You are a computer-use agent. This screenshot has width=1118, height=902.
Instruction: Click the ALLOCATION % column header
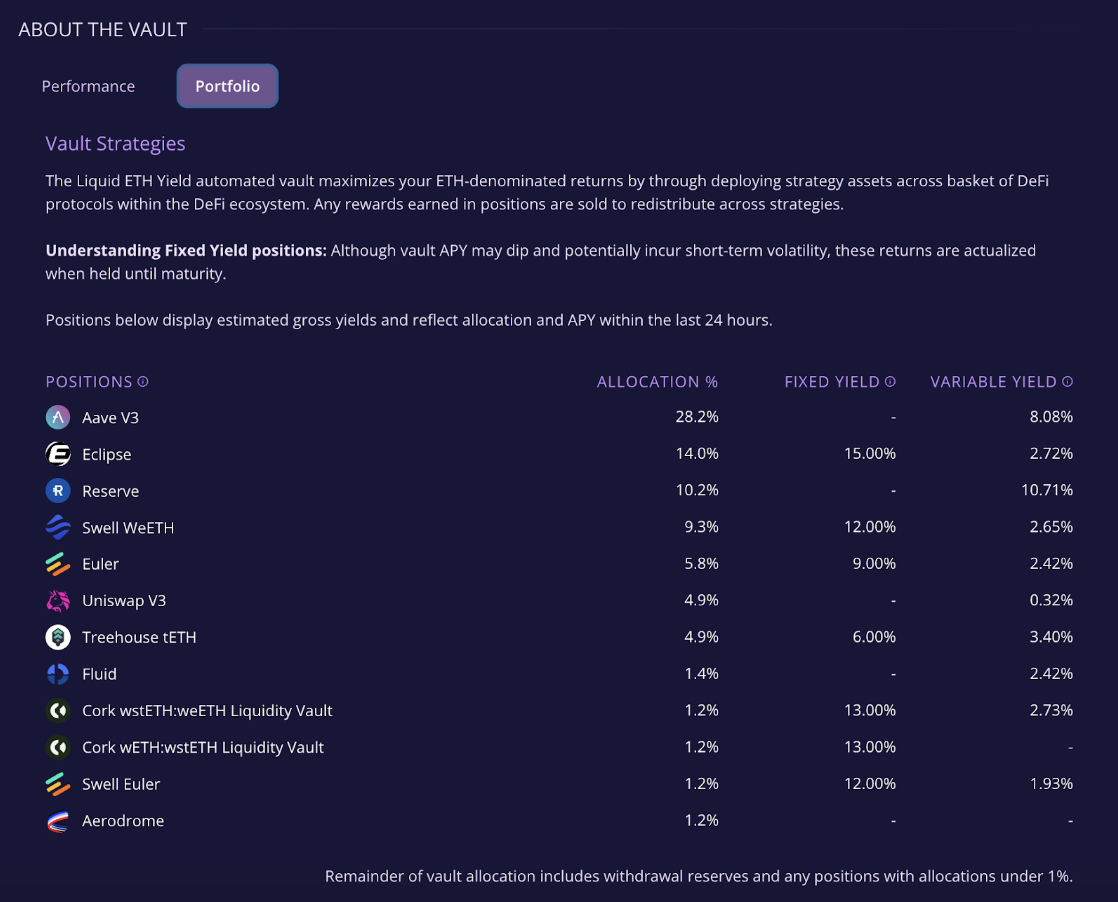click(x=657, y=381)
